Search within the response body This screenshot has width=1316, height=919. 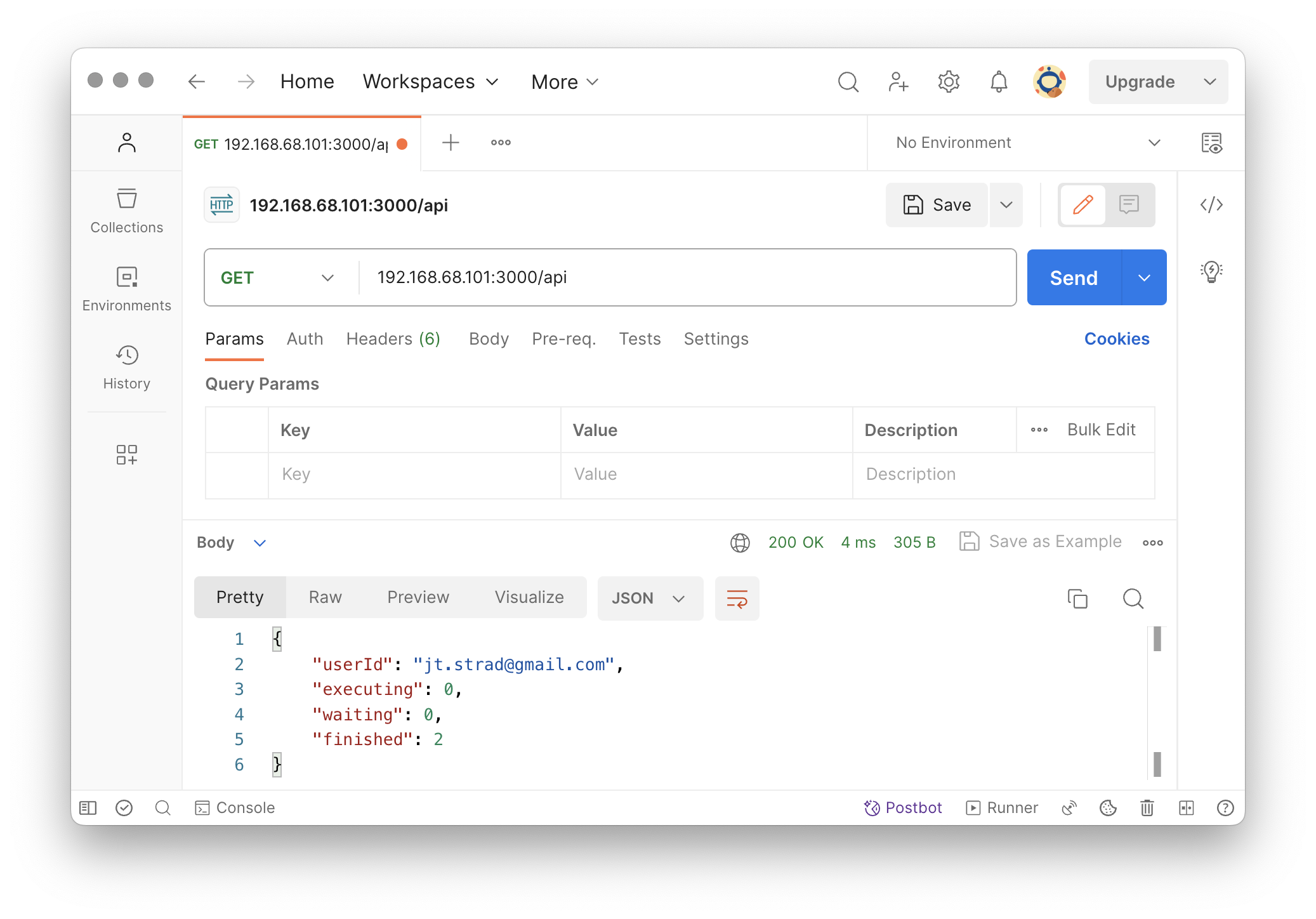pyautogui.click(x=1132, y=598)
